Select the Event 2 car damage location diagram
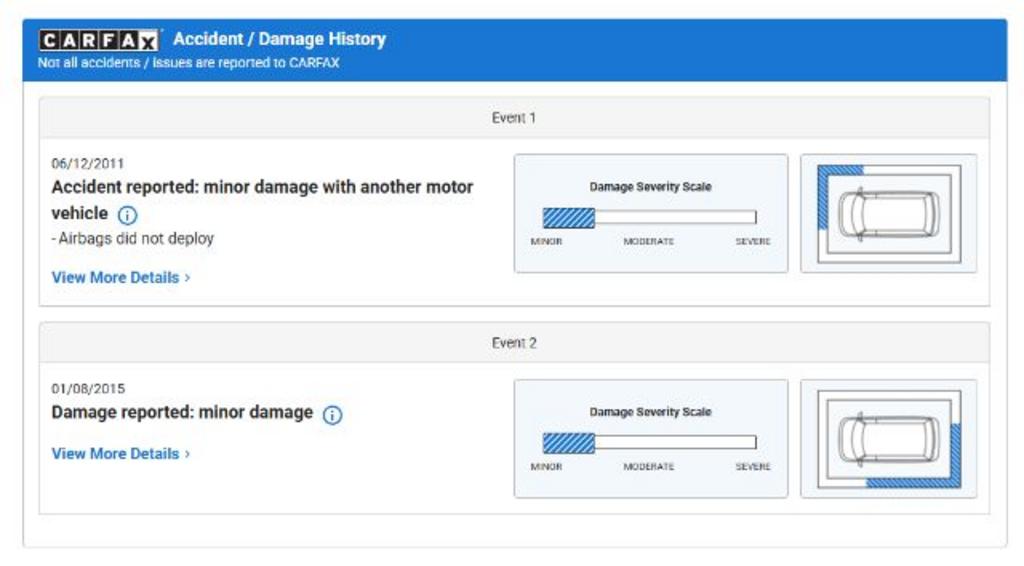This screenshot has height=566, width=1024. (x=888, y=439)
